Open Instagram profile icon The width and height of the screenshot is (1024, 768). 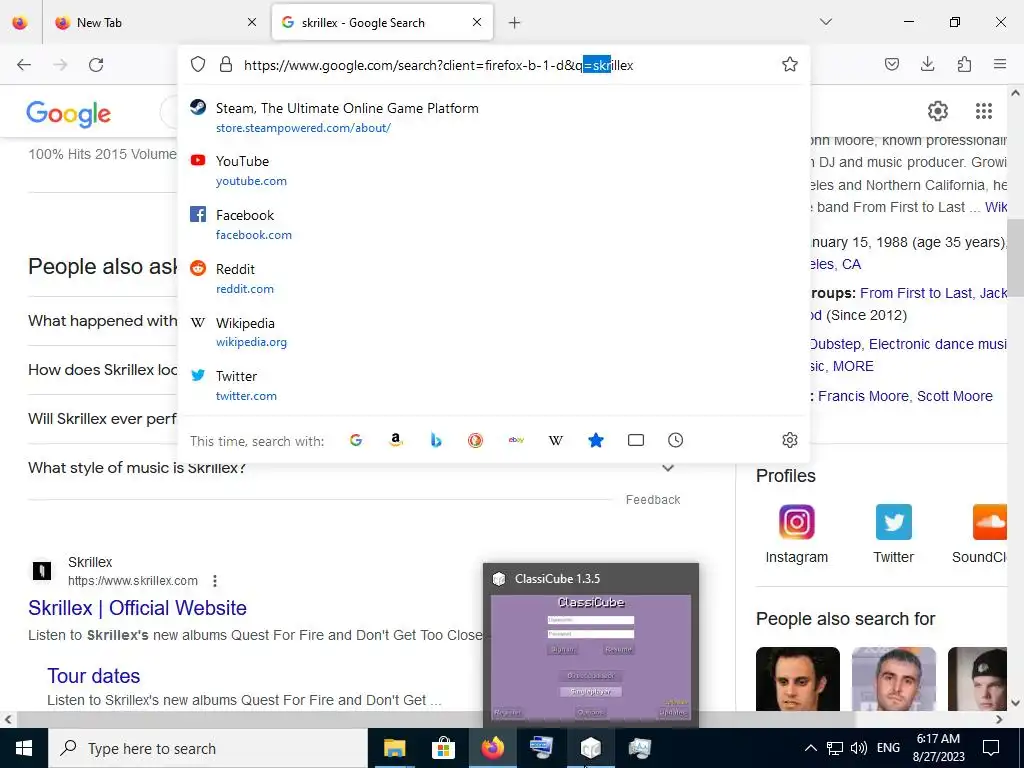click(797, 522)
